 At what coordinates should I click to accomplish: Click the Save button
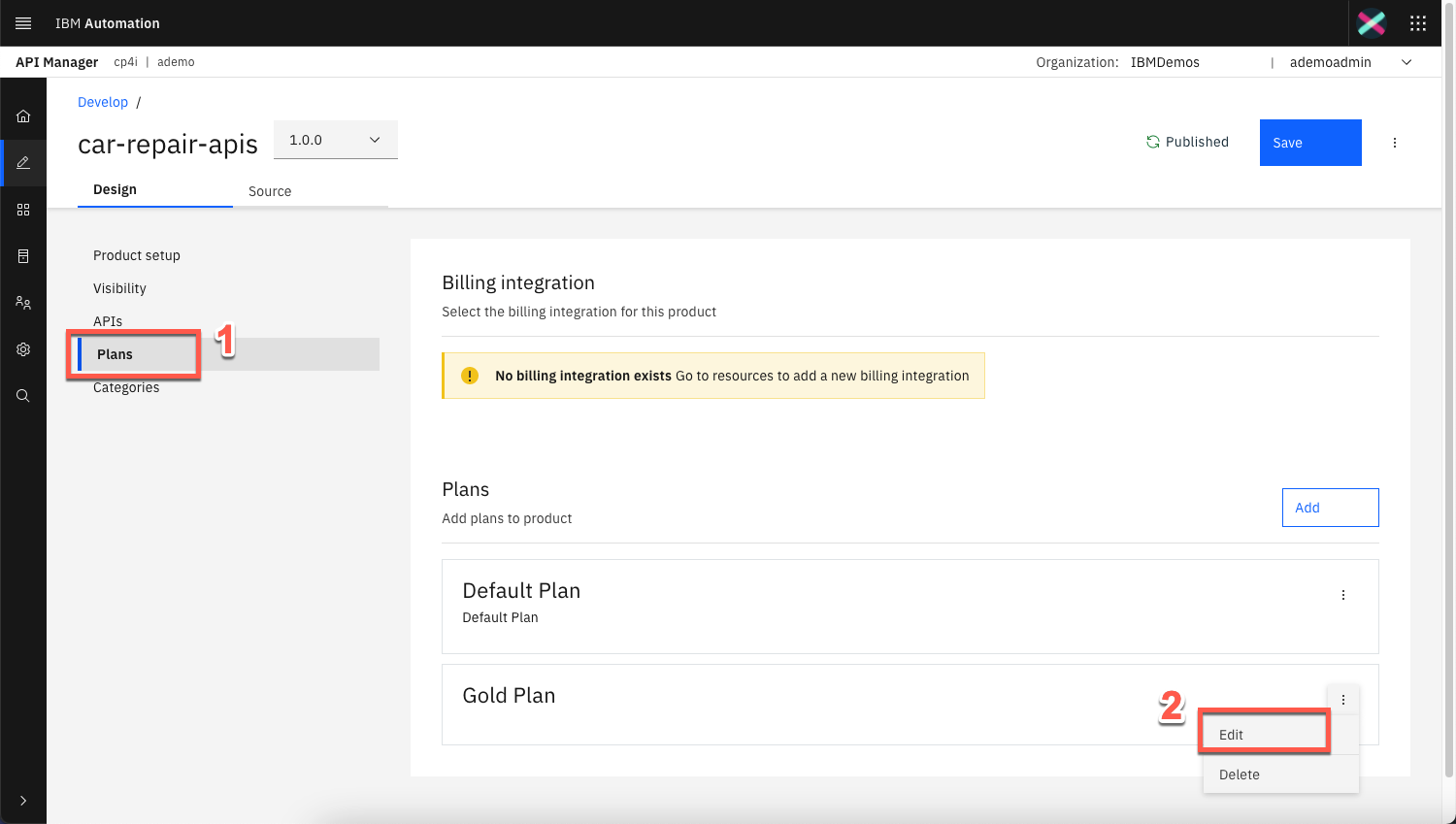click(x=1310, y=143)
